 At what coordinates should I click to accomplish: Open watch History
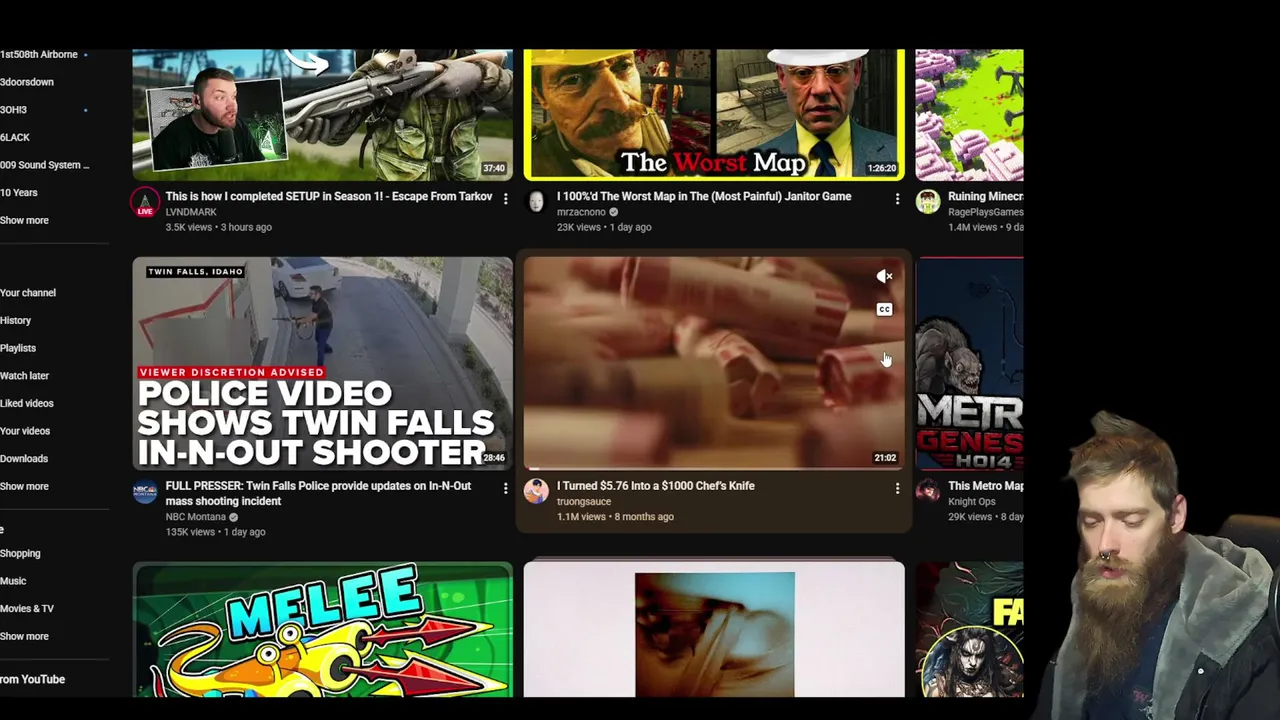click(x=16, y=320)
